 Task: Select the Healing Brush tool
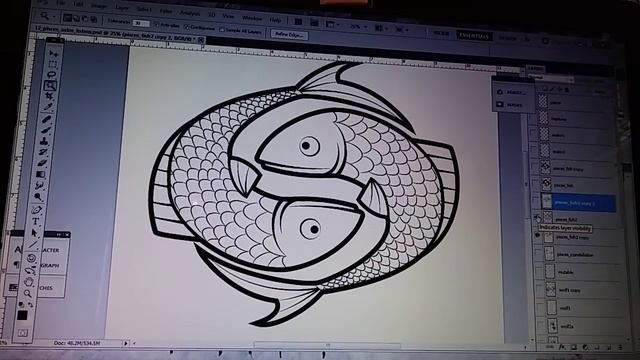[x=47, y=119]
